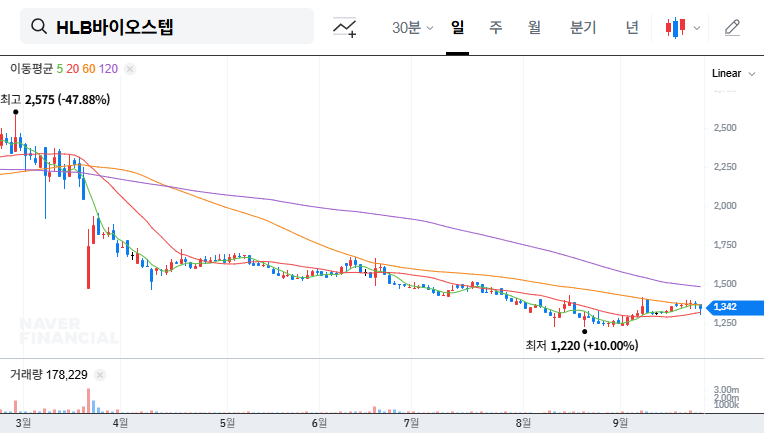764x433 pixels.
Task: Select the 20-day moving average label
Action: pyautogui.click(x=73, y=69)
